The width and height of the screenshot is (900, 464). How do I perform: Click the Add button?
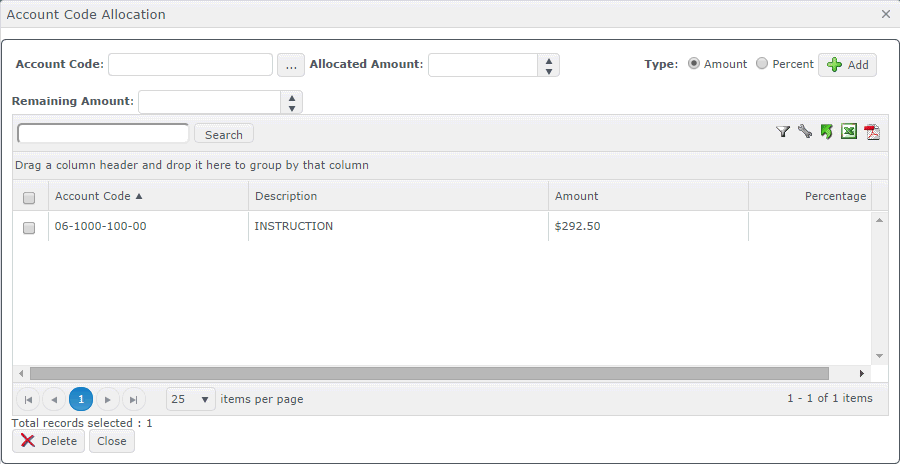[x=847, y=65]
